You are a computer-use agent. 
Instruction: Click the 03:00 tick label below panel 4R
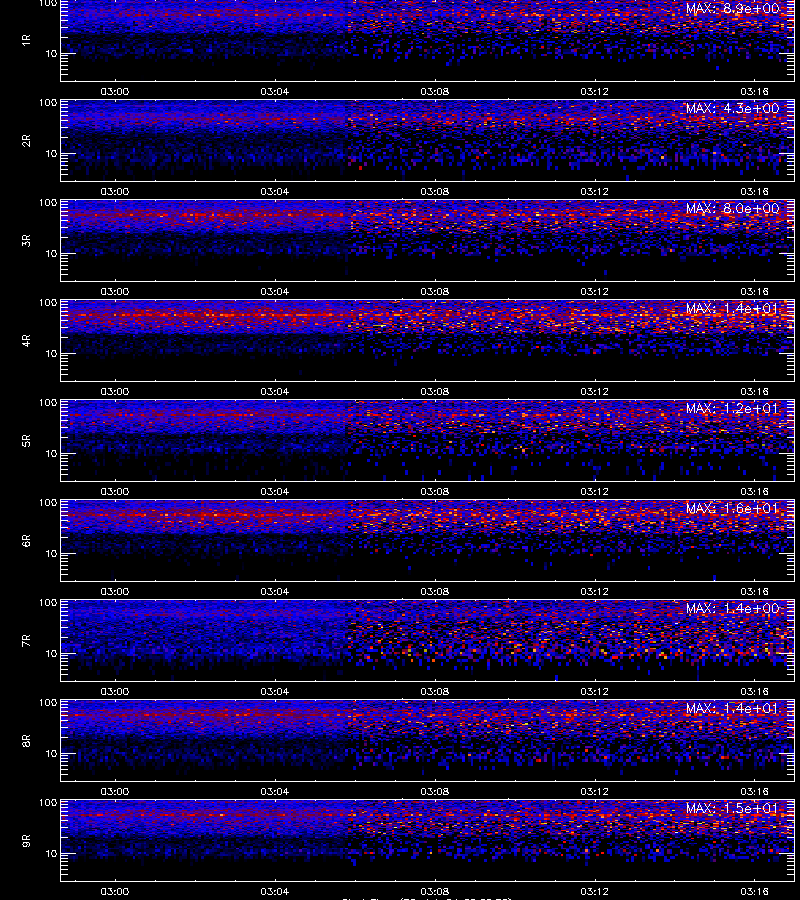(x=115, y=391)
